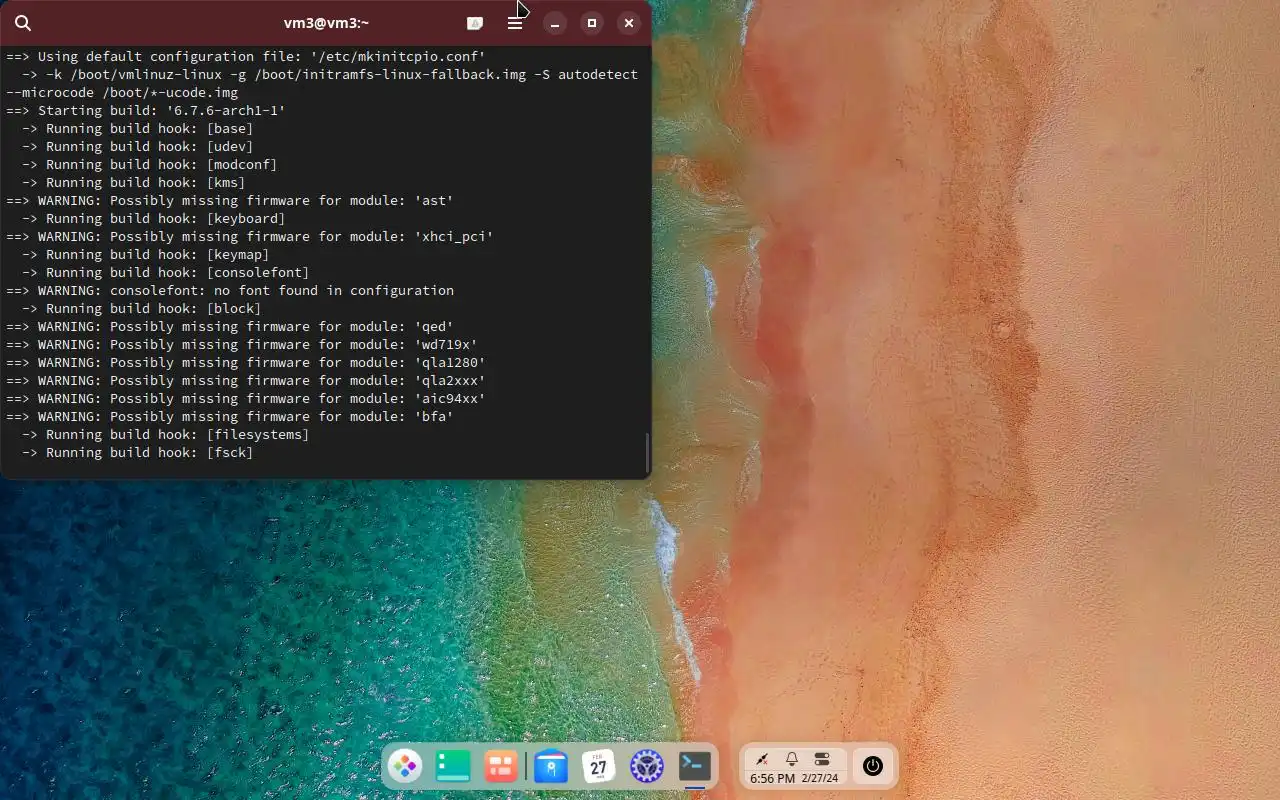
Task: Click the missing firmware warning for 'qla2xxx'
Action: coord(246,381)
